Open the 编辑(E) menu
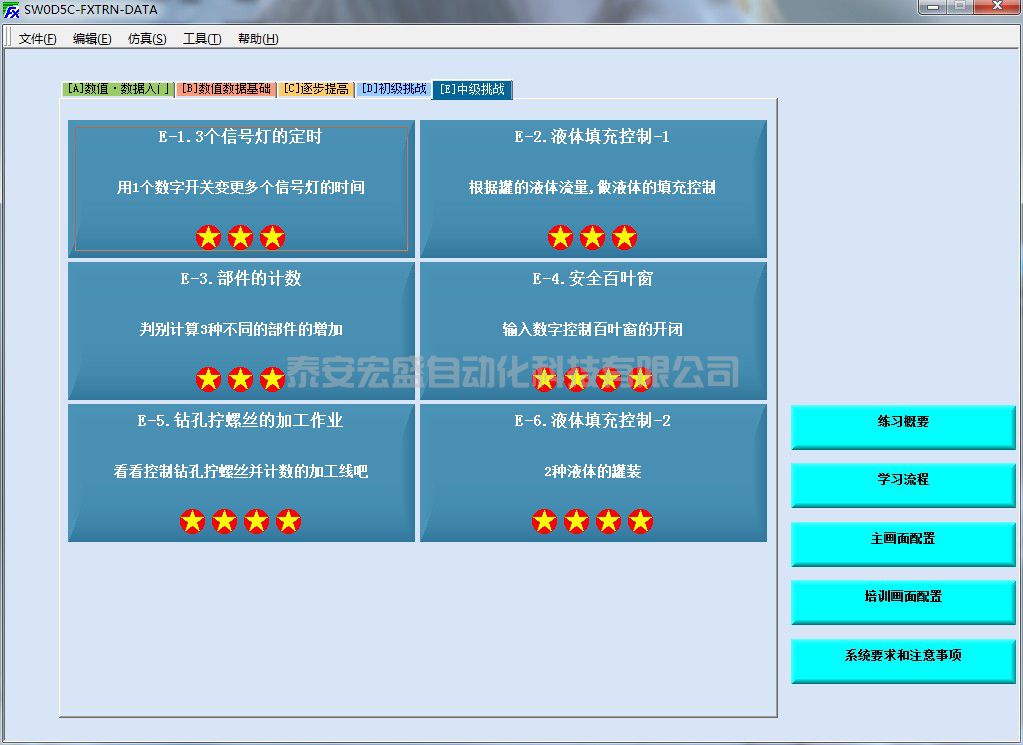This screenshot has height=745, width=1023. tap(92, 39)
